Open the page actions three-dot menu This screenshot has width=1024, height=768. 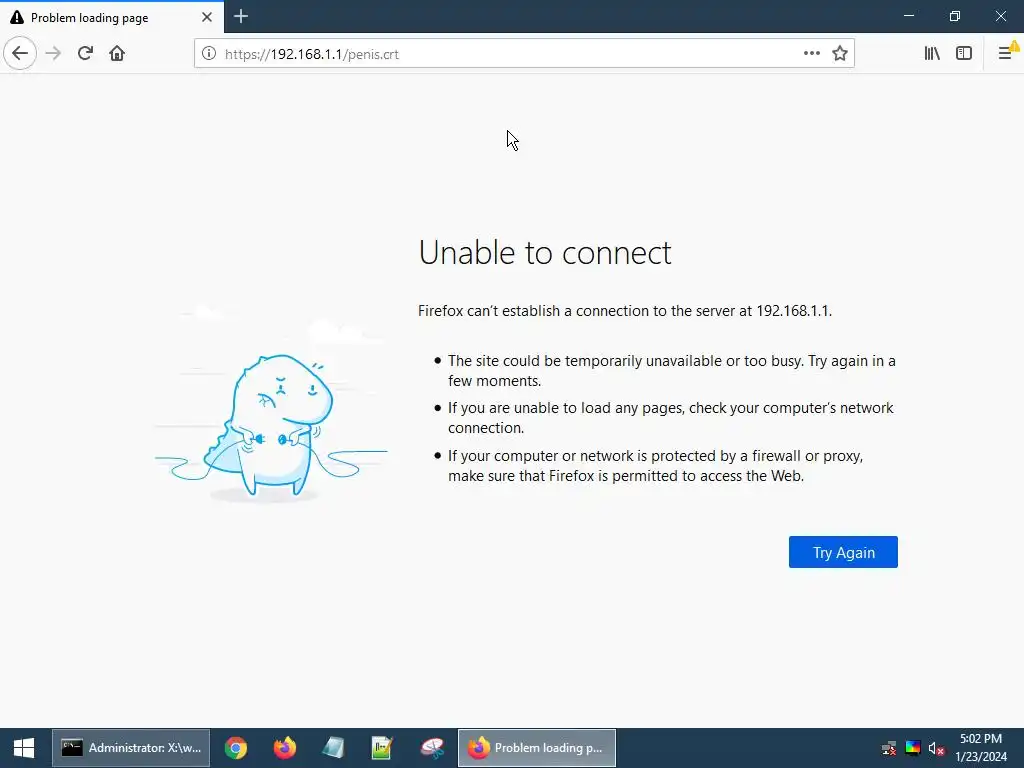point(812,53)
